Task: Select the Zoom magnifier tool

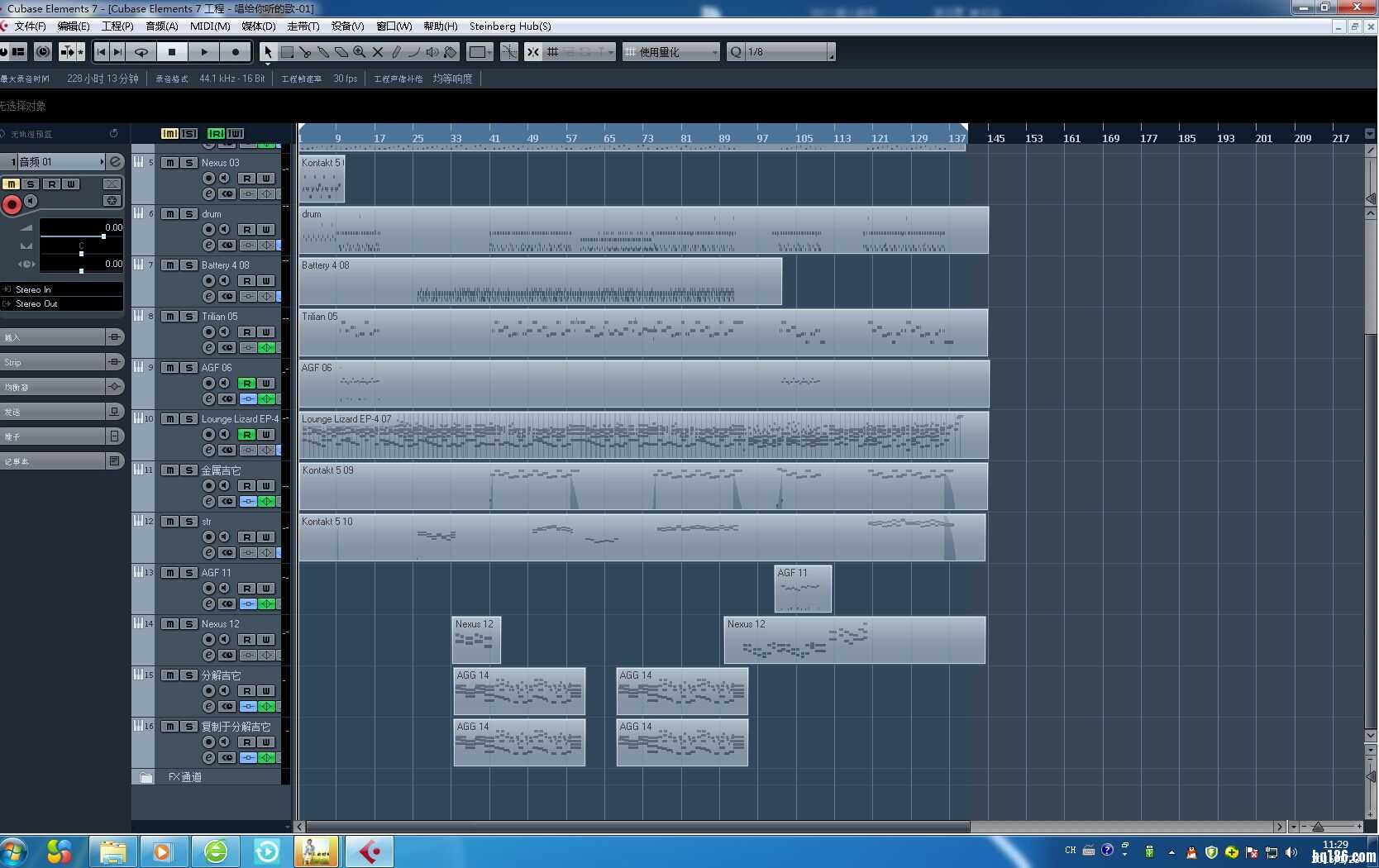Action: tap(360, 52)
